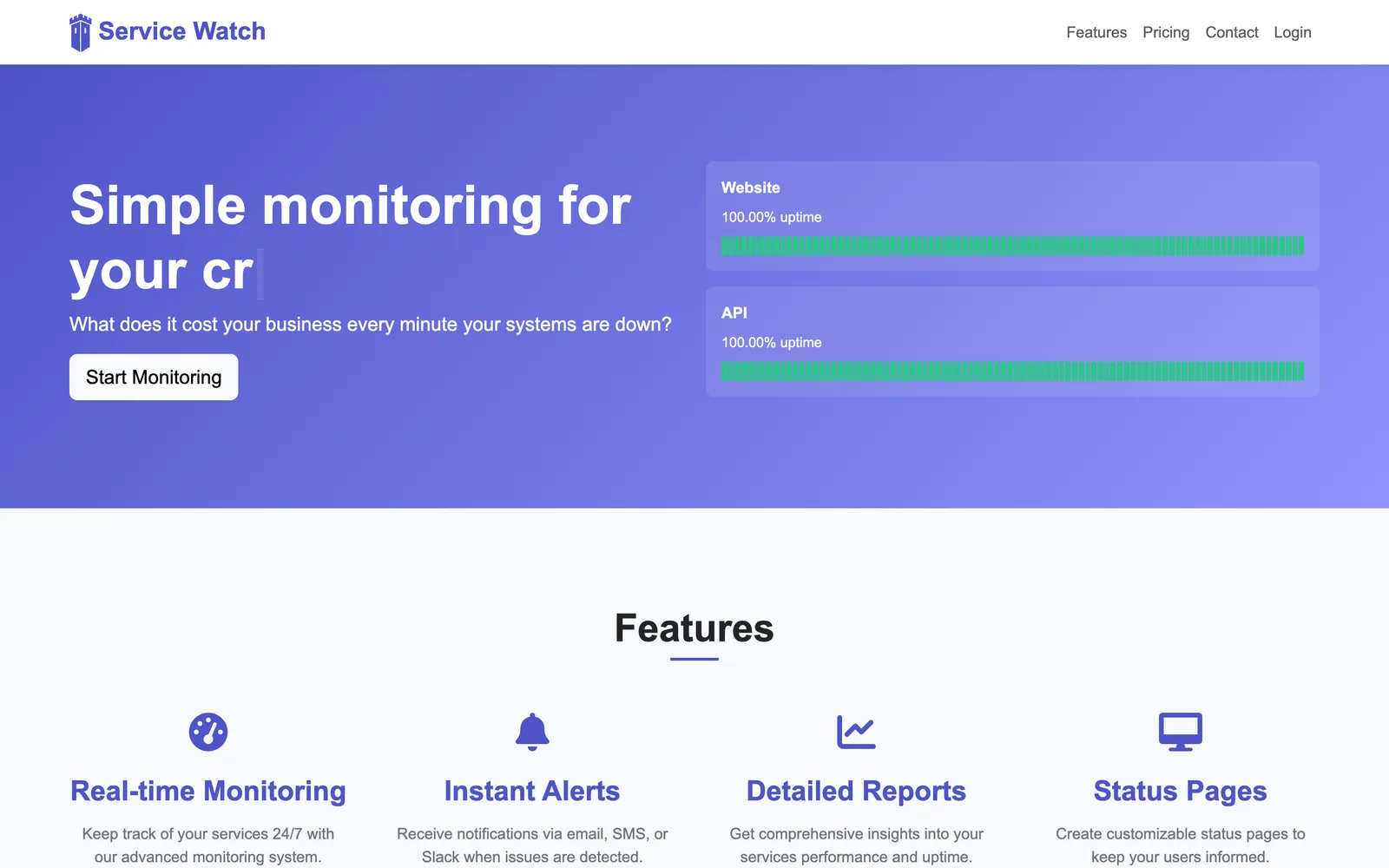Select the Status Pages heading
This screenshot has width=1389, height=868.
click(x=1181, y=791)
